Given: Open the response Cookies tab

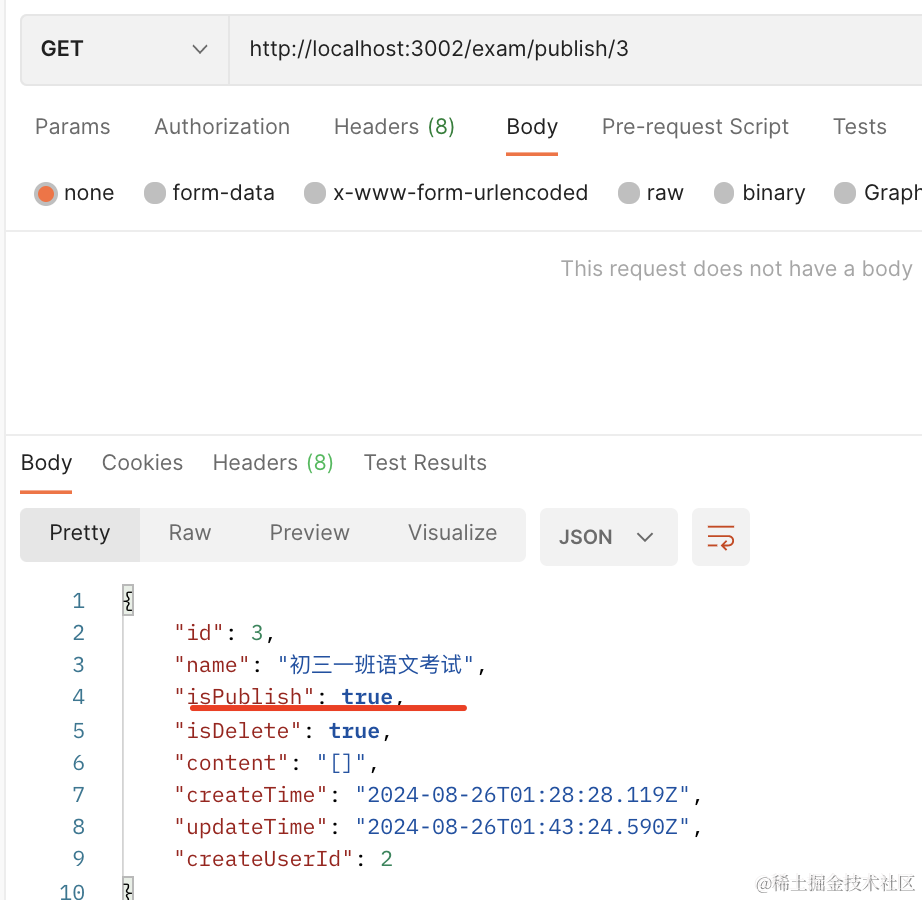Looking at the screenshot, I should (x=142, y=463).
